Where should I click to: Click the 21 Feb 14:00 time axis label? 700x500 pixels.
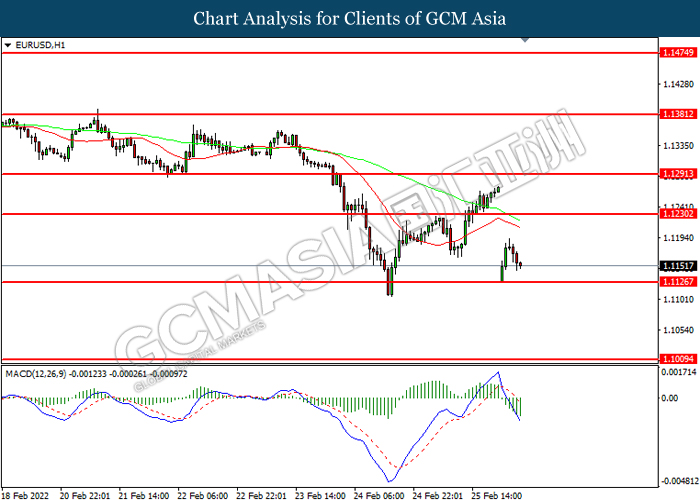click(144, 496)
